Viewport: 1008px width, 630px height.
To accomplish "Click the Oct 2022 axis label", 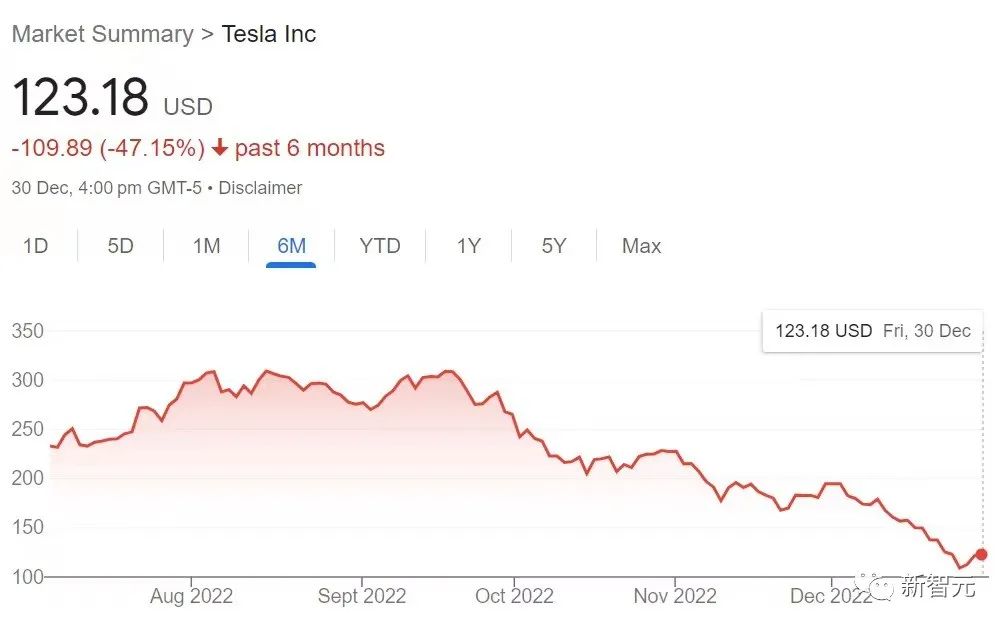I will pos(515,596).
